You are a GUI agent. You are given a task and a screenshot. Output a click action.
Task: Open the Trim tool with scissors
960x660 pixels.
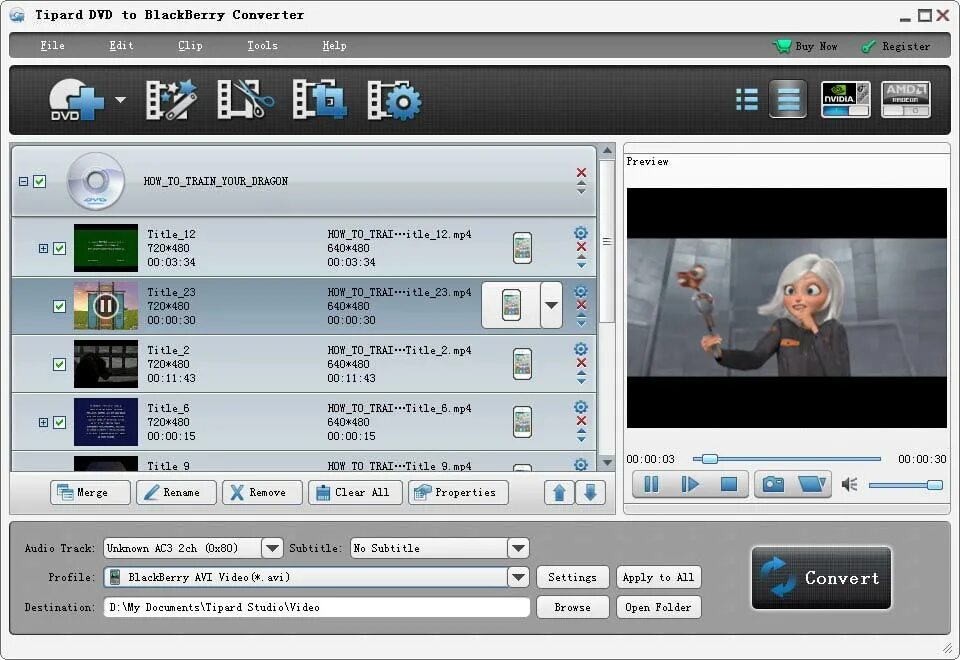coord(246,99)
